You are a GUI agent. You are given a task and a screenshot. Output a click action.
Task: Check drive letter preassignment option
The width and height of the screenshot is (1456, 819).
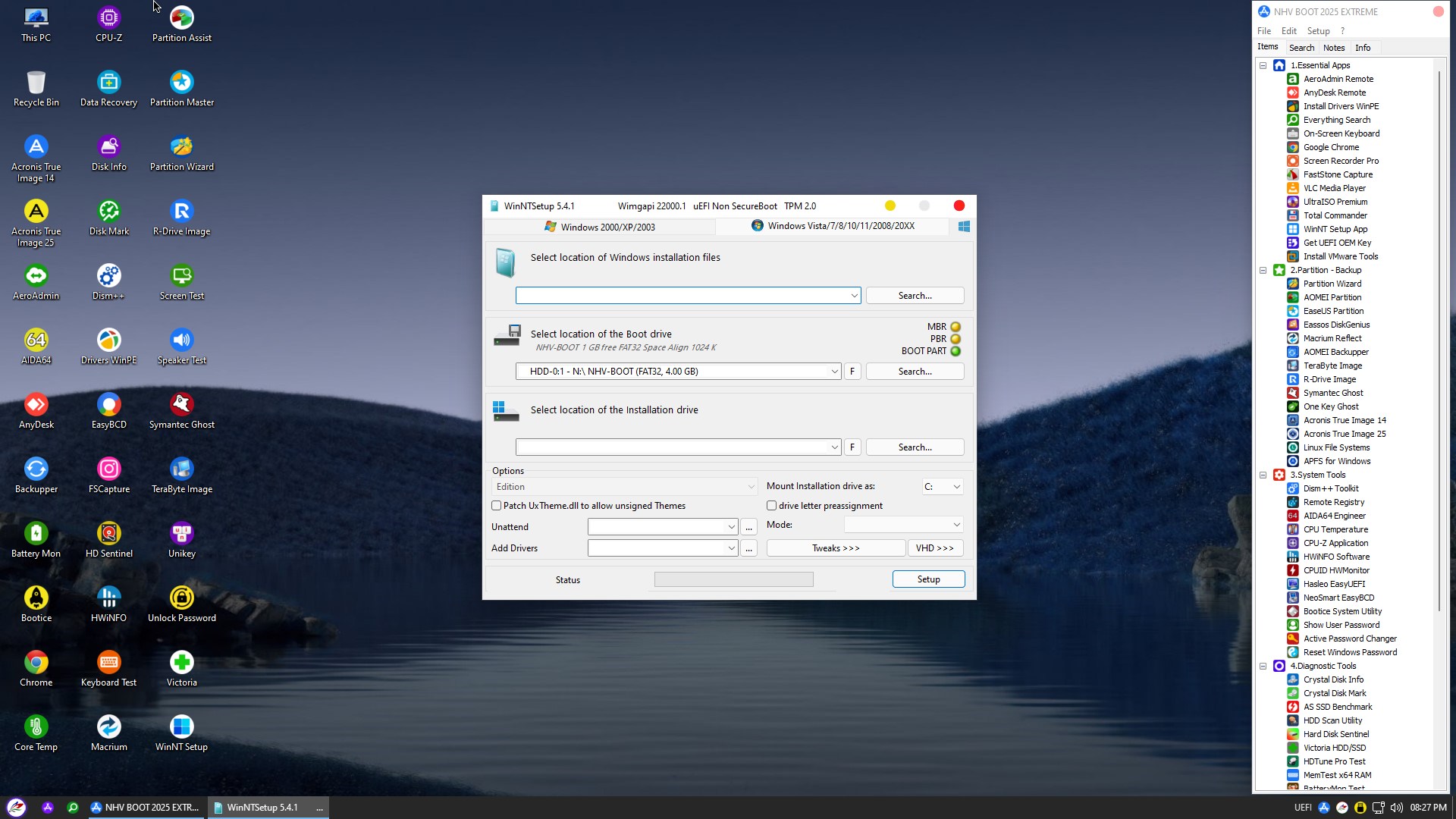[x=771, y=506]
